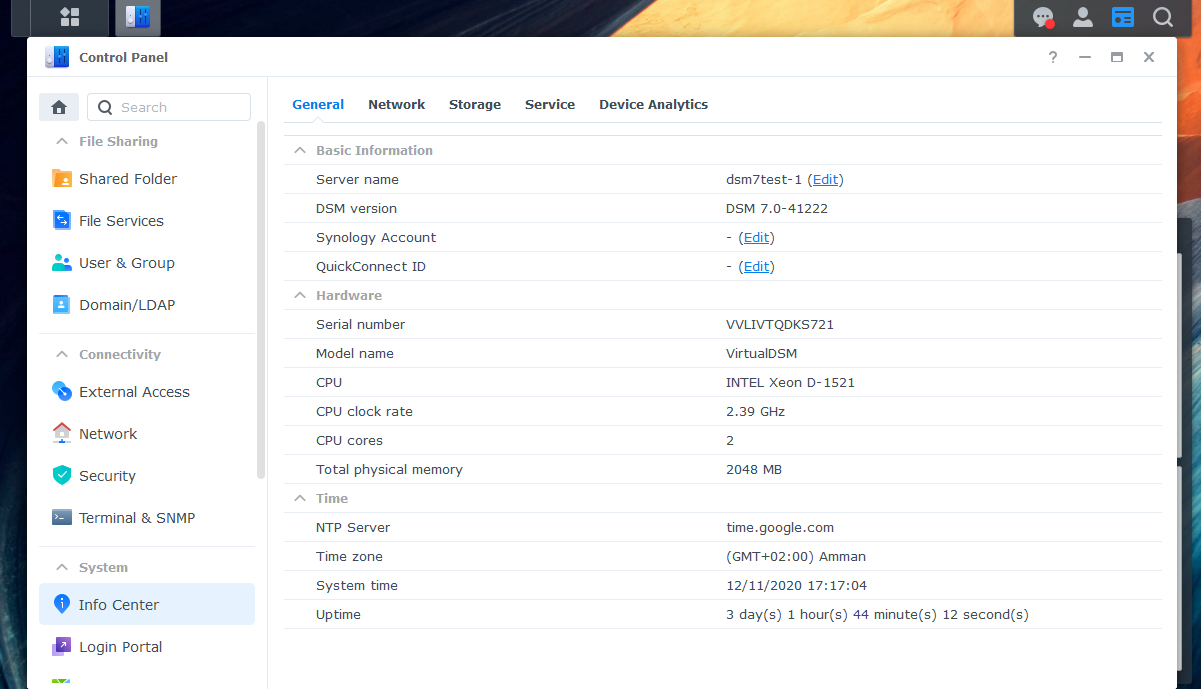Select the General tab
Image resolution: width=1201 pixels, height=689 pixels.
point(318,104)
